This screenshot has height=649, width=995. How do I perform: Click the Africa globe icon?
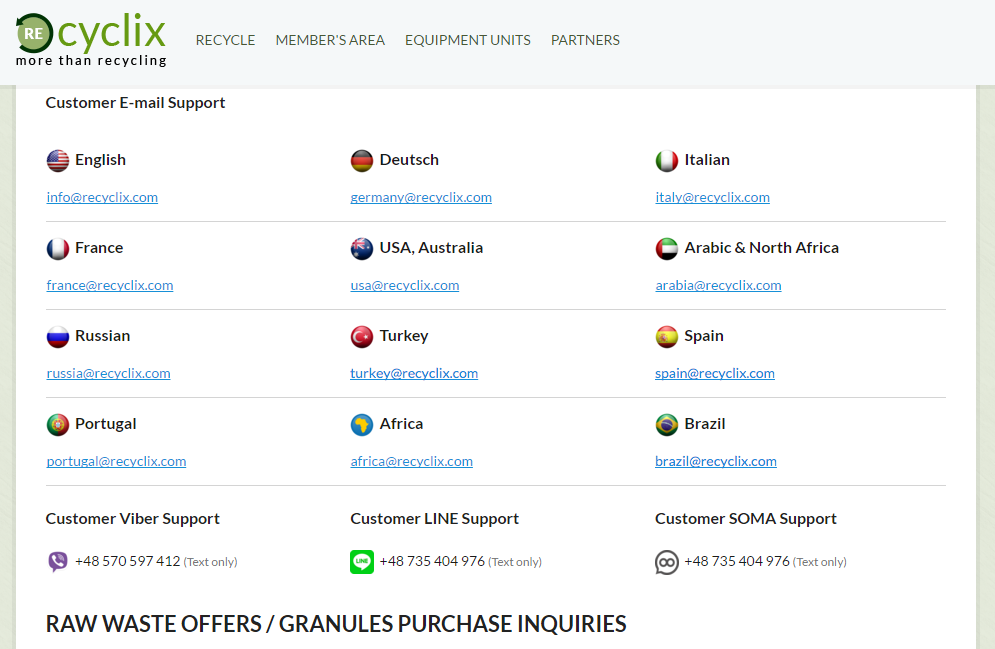(x=362, y=424)
